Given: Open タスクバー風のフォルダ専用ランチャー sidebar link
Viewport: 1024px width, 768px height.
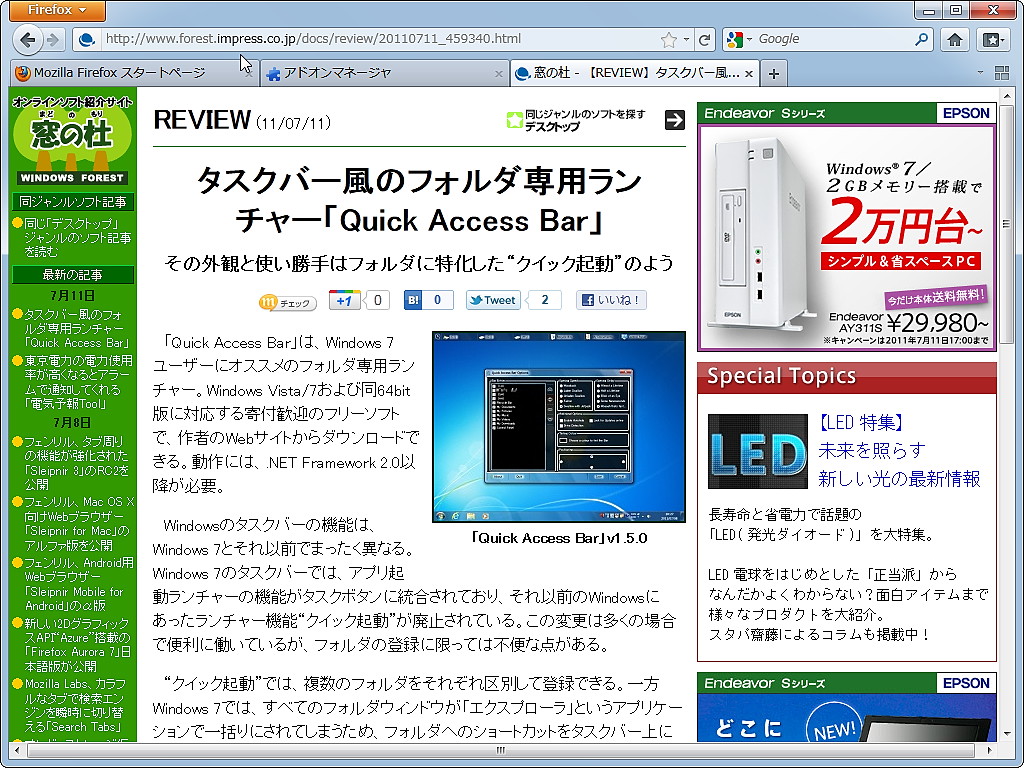Looking at the screenshot, I should pos(76,328).
